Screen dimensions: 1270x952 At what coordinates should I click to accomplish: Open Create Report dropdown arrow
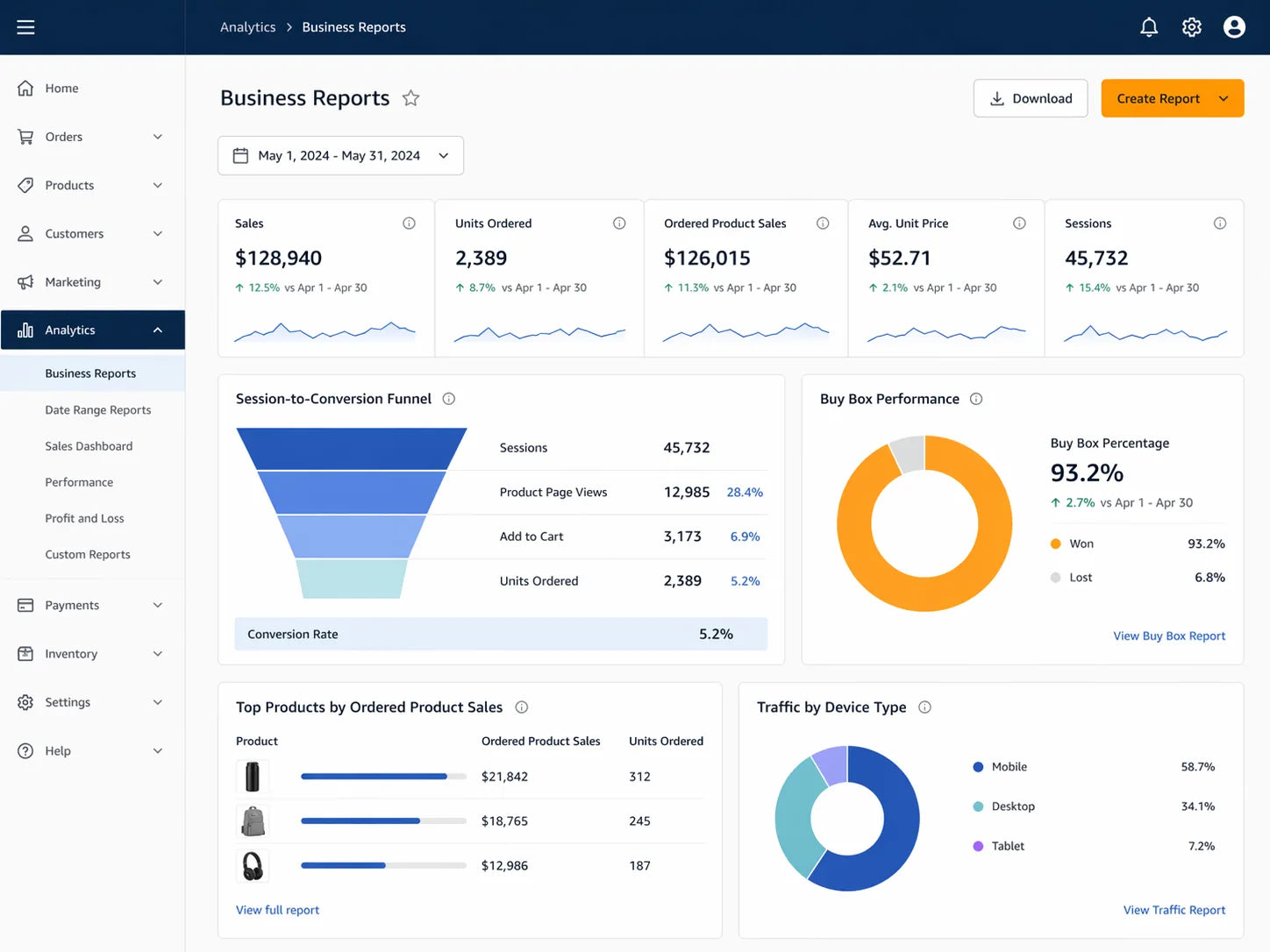(1224, 98)
